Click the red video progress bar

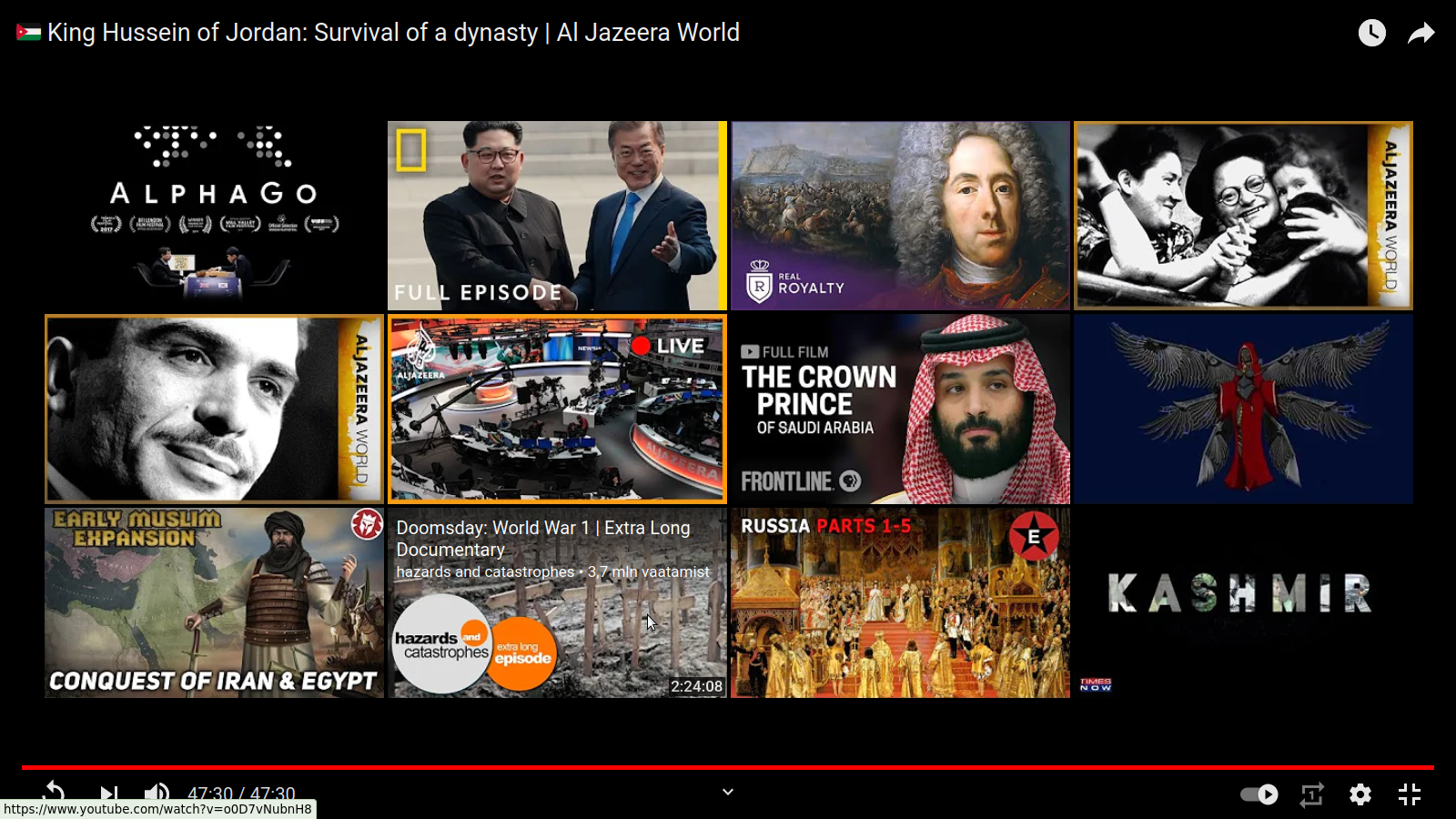coord(728,767)
